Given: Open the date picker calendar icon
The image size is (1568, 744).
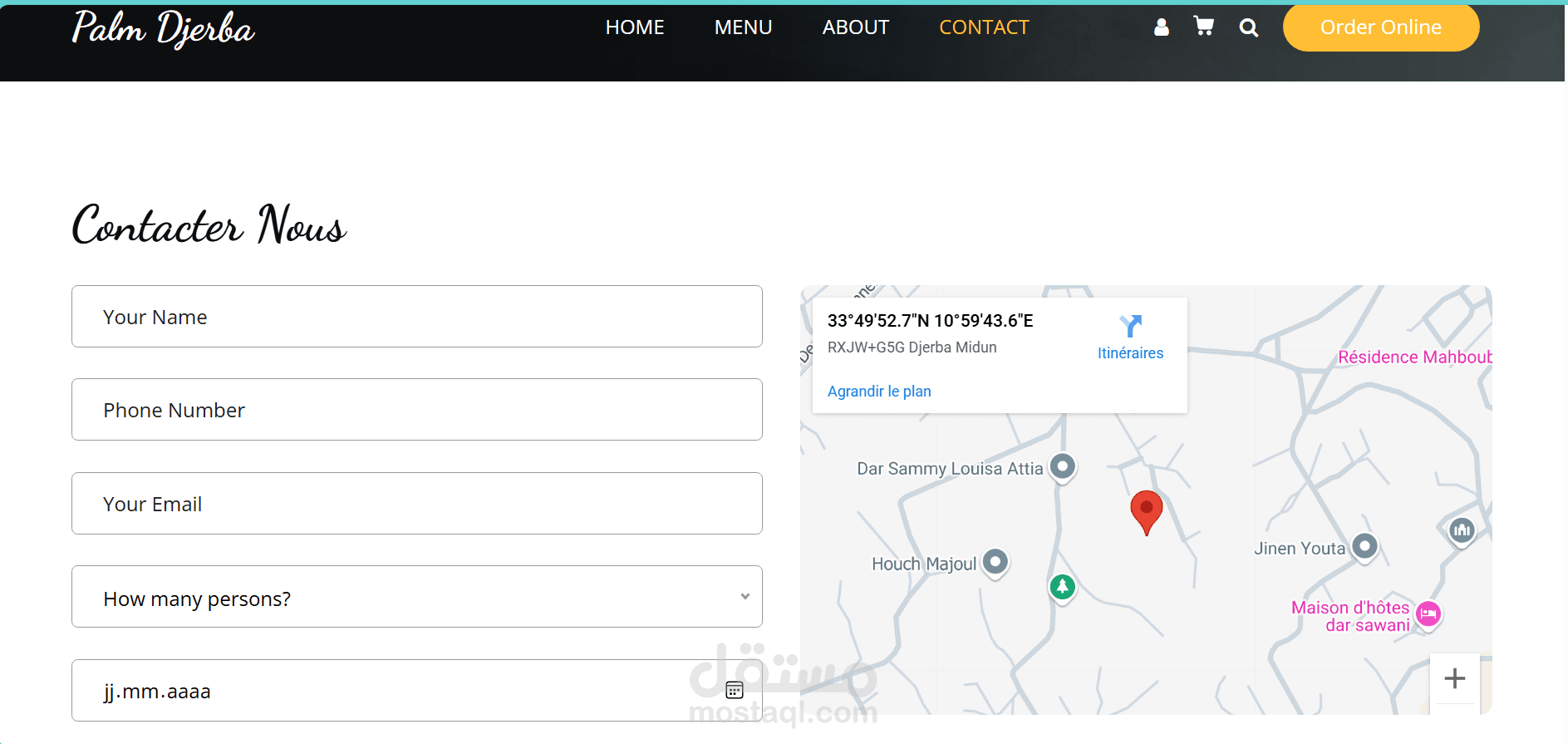Looking at the screenshot, I should 735,690.
